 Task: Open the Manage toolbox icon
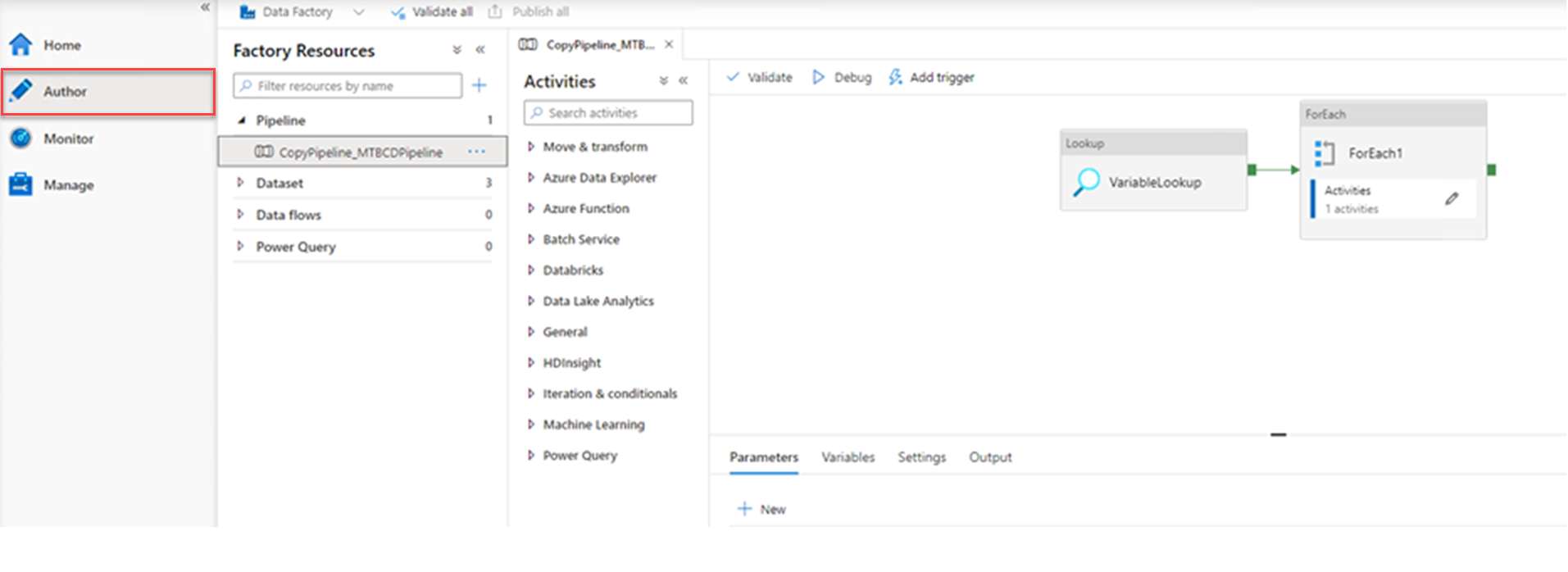pyautogui.click(x=20, y=184)
